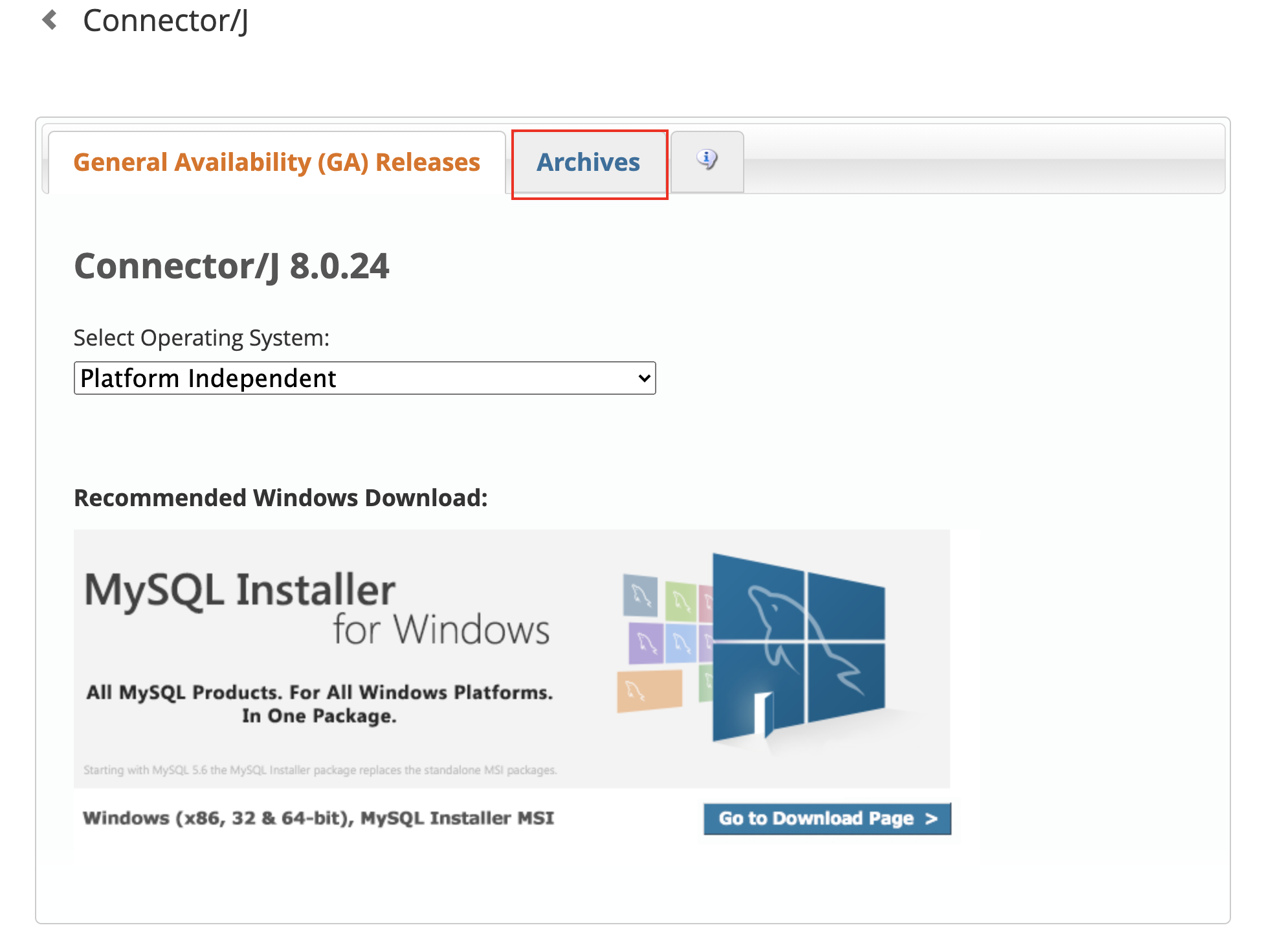Click the Recommended Windows Download heading
Viewport: 1288px width, 945px height.
(281, 498)
